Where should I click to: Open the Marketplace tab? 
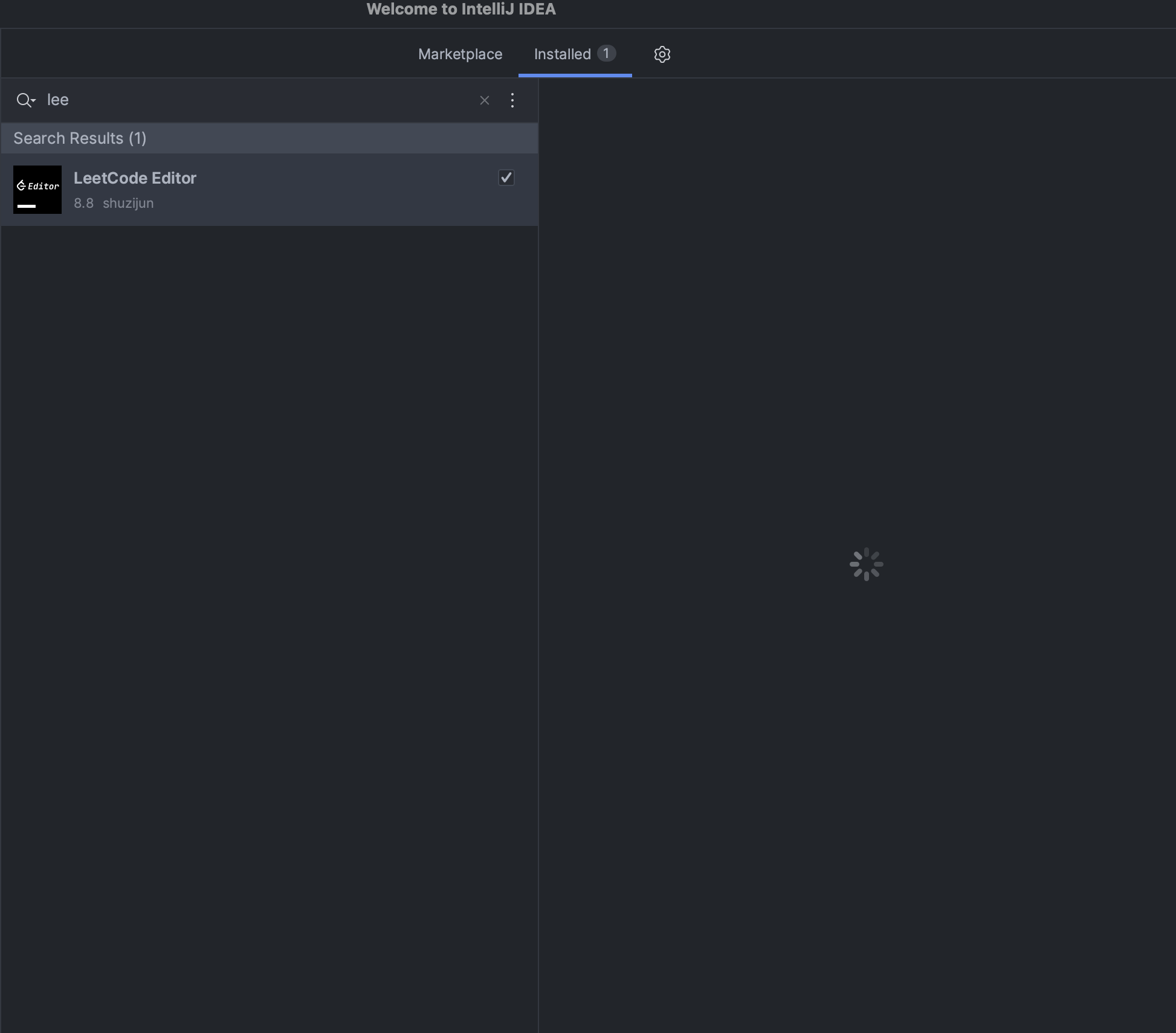460,54
